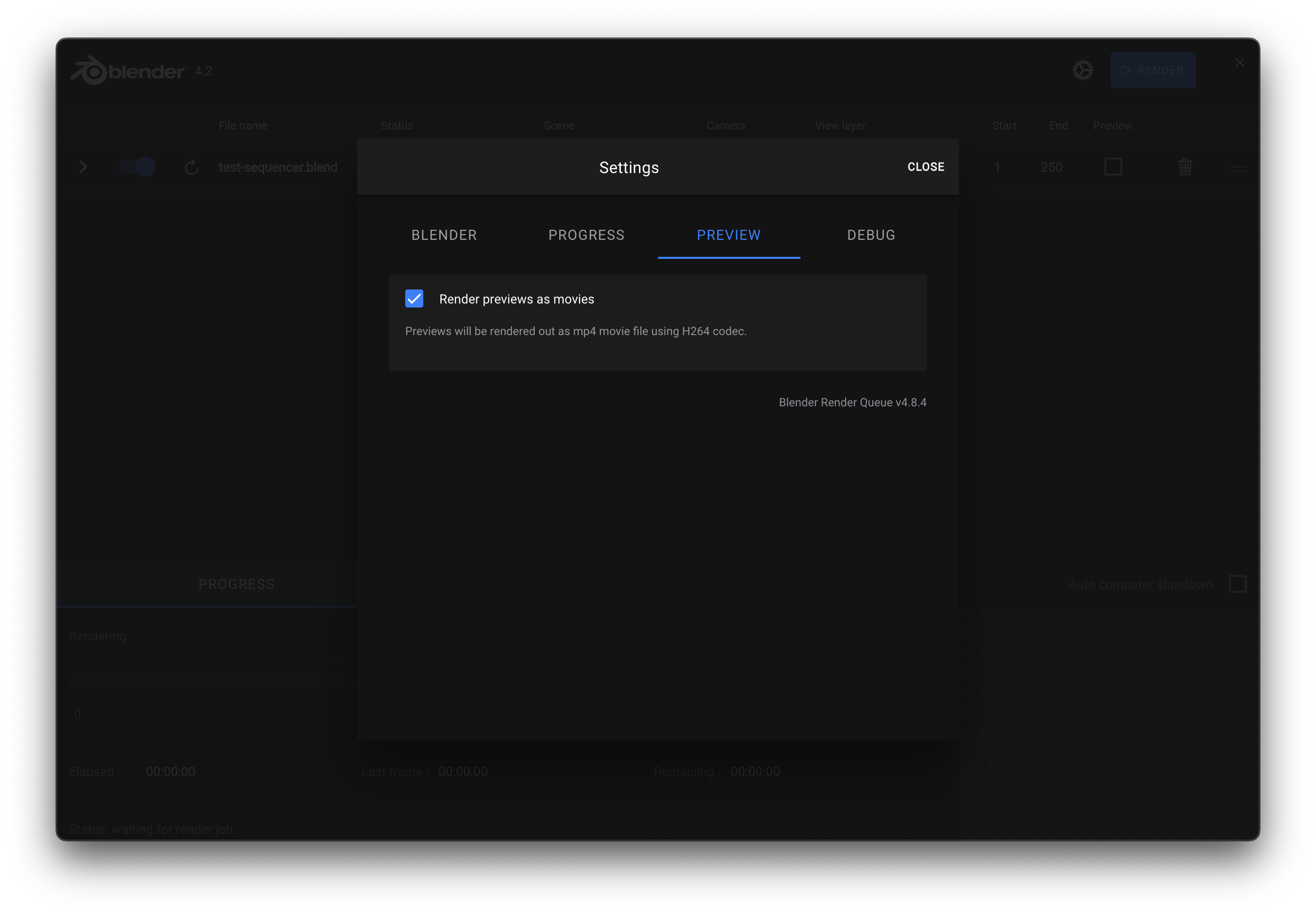This screenshot has width=1316, height=915.
Task: Click the Status column header
Action: pyautogui.click(x=397, y=125)
